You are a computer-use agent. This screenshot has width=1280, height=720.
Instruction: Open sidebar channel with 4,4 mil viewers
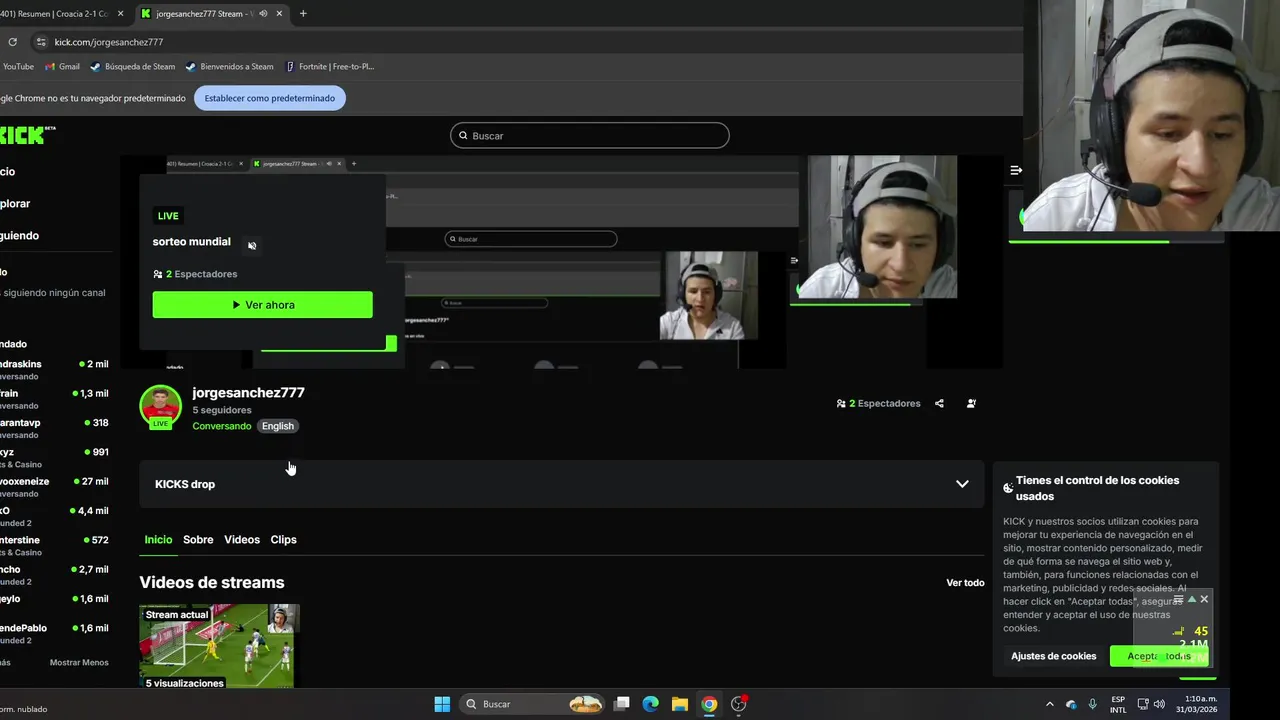[x=54, y=516]
